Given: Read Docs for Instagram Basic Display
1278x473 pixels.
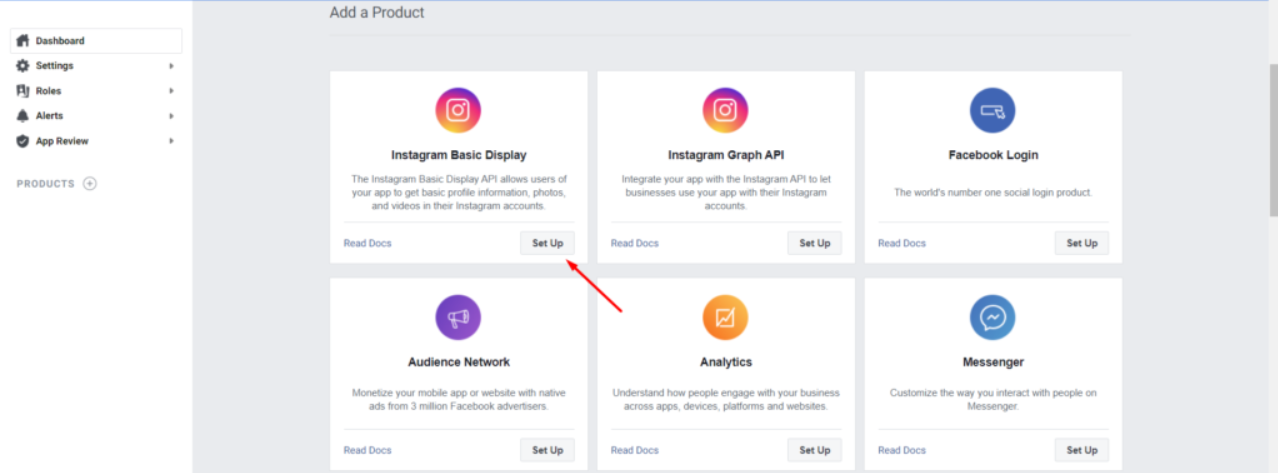Looking at the screenshot, I should [x=368, y=243].
